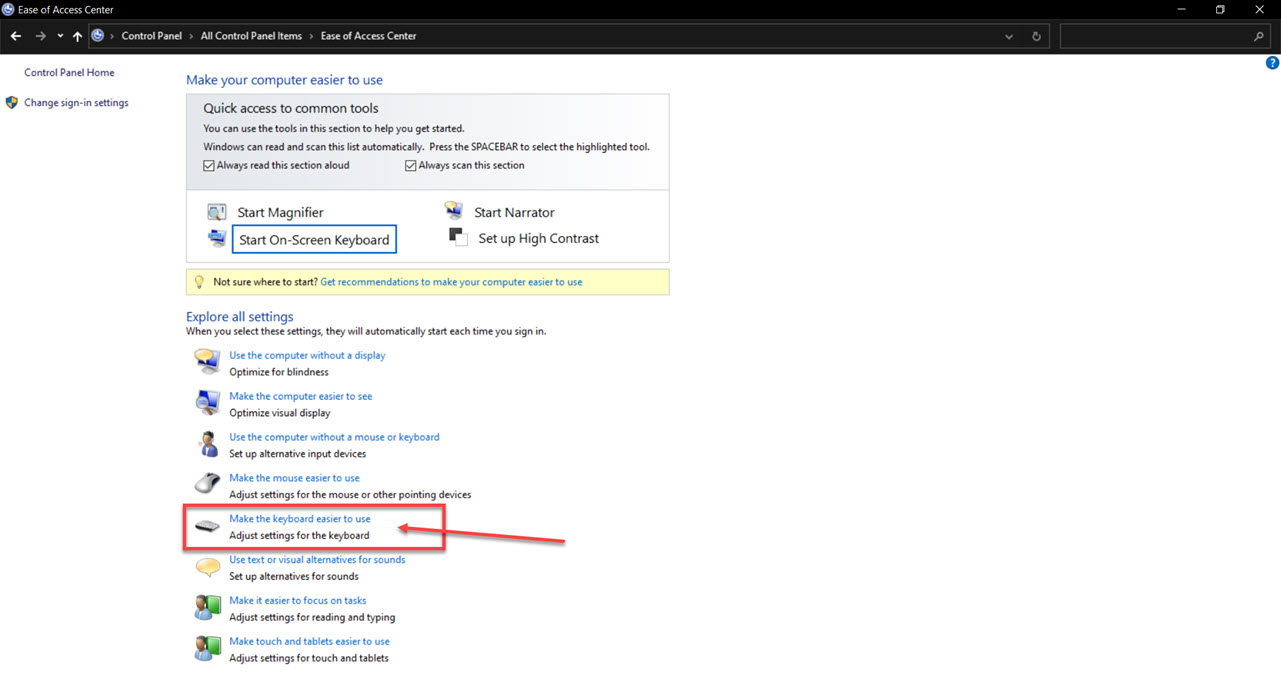Expand the address bar history dropdown
Screen dimensions: 1281x695
pos(1009,36)
